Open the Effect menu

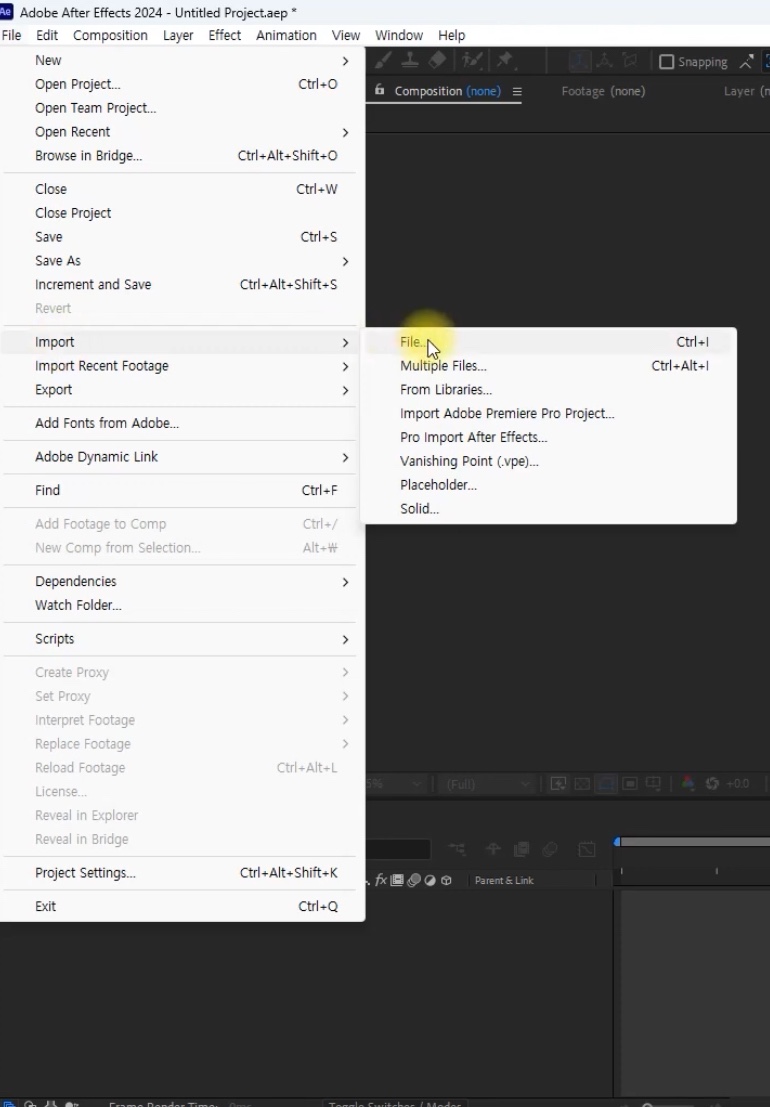pyautogui.click(x=224, y=35)
